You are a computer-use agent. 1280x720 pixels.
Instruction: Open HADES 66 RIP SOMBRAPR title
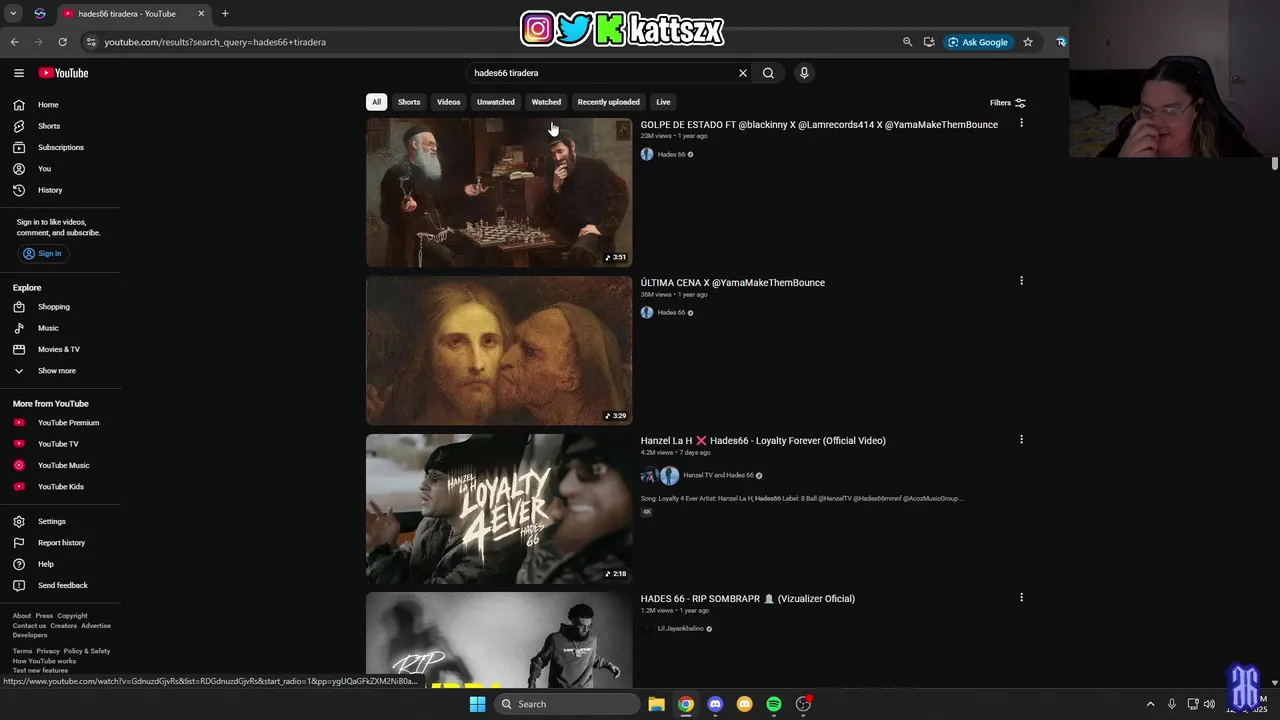(x=748, y=599)
